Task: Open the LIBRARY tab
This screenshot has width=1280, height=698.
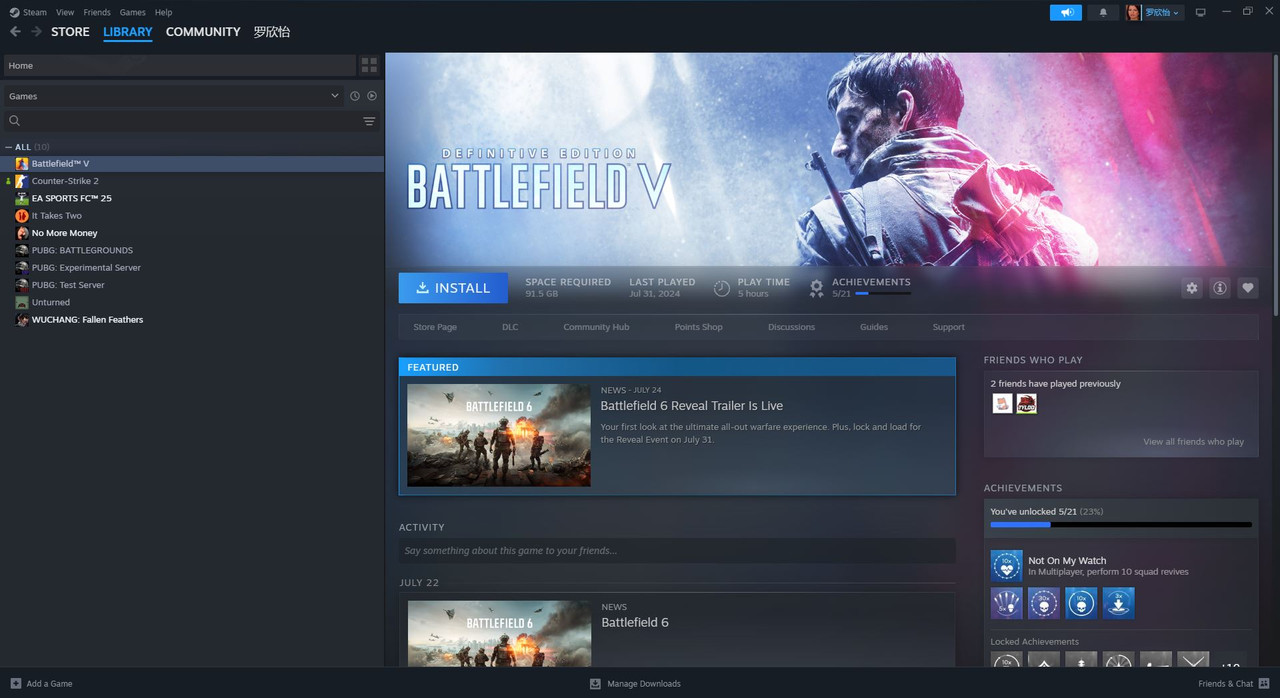Action: (128, 32)
